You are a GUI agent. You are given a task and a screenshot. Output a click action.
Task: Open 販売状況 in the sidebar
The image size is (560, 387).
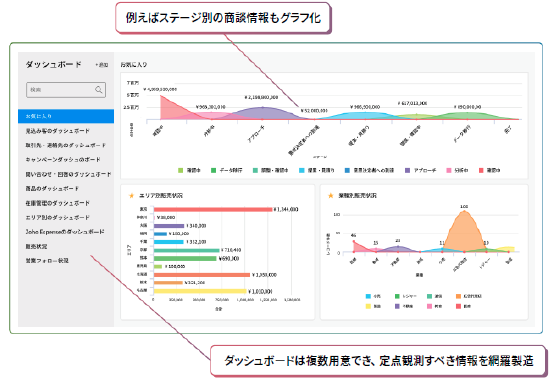click(36, 246)
